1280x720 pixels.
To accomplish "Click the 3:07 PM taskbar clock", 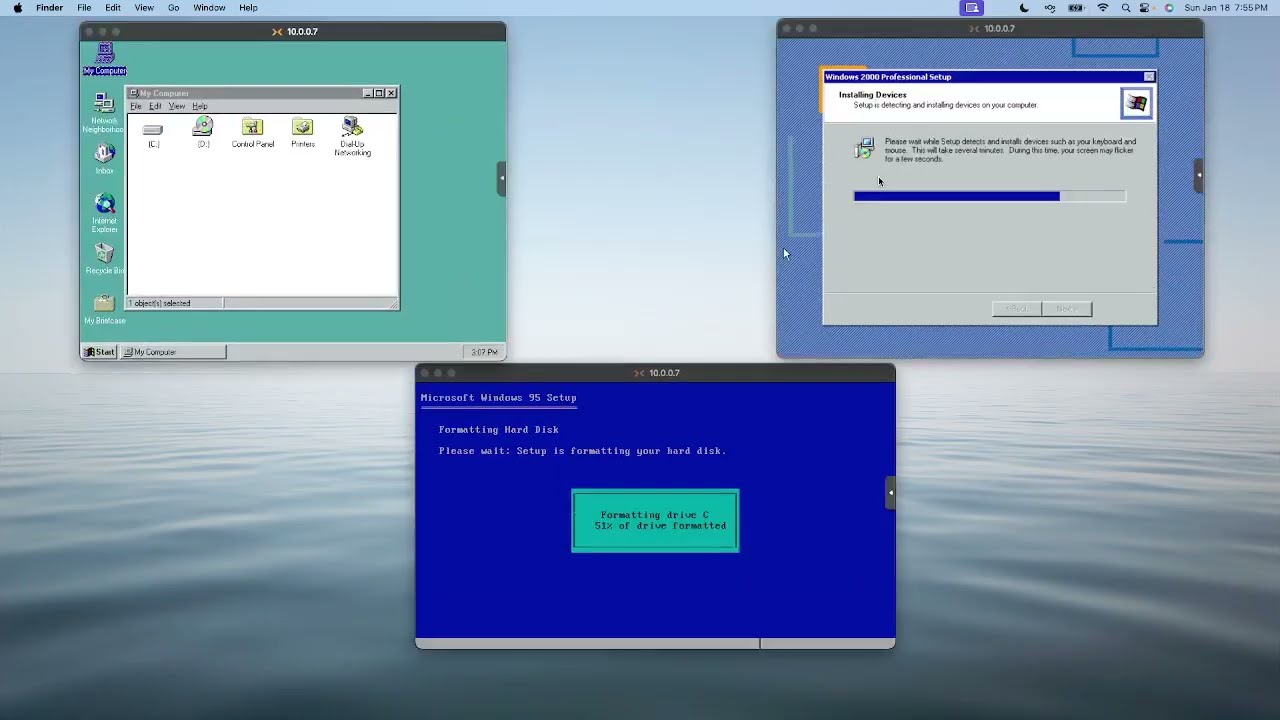I will tap(484, 352).
